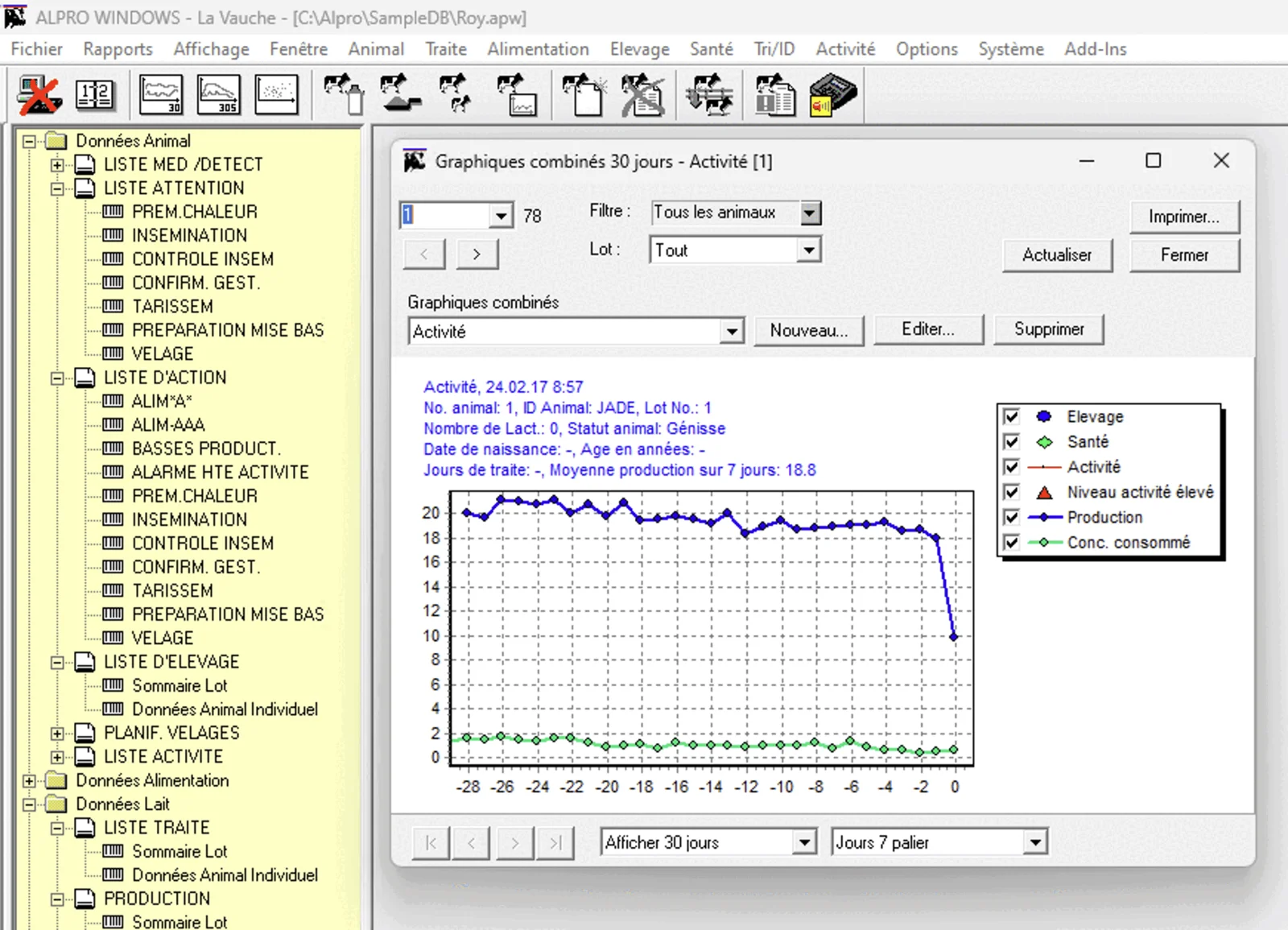1288x930 pixels.
Task: Open the Lot dropdown showing Tout
Action: (809, 250)
